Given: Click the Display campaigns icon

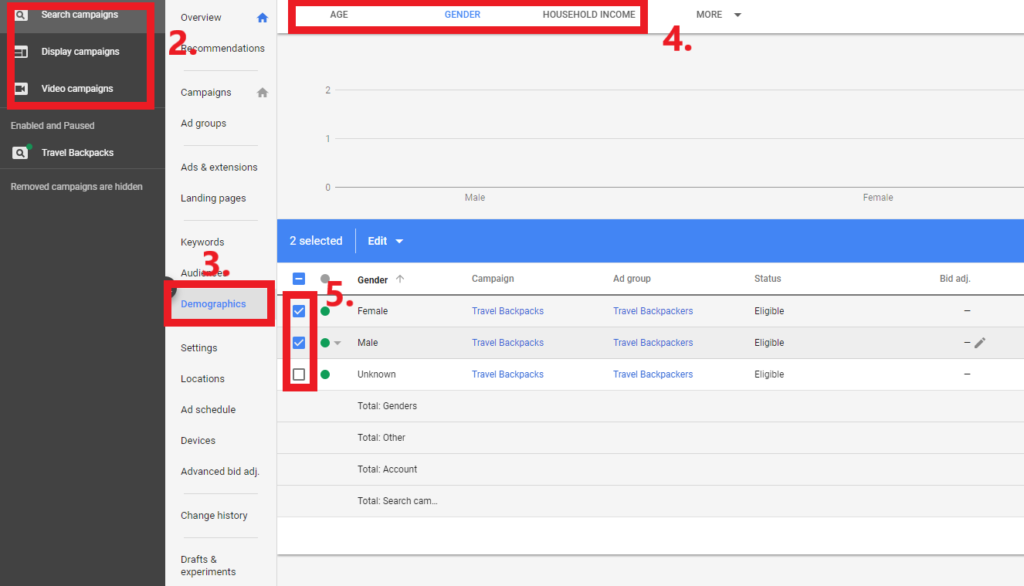Looking at the screenshot, I should 21,52.
